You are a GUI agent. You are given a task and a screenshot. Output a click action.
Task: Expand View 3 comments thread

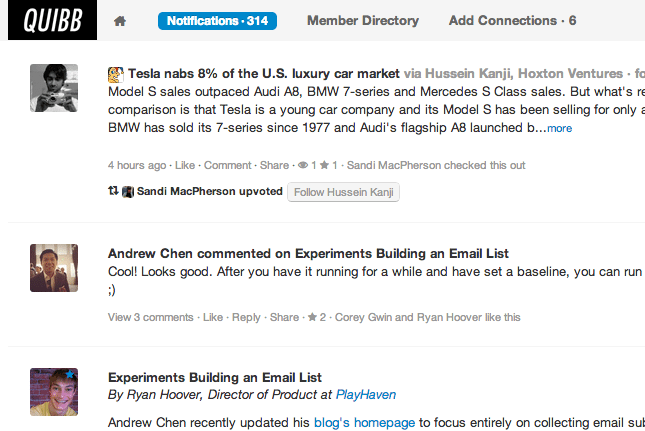(x=151, y=317)
